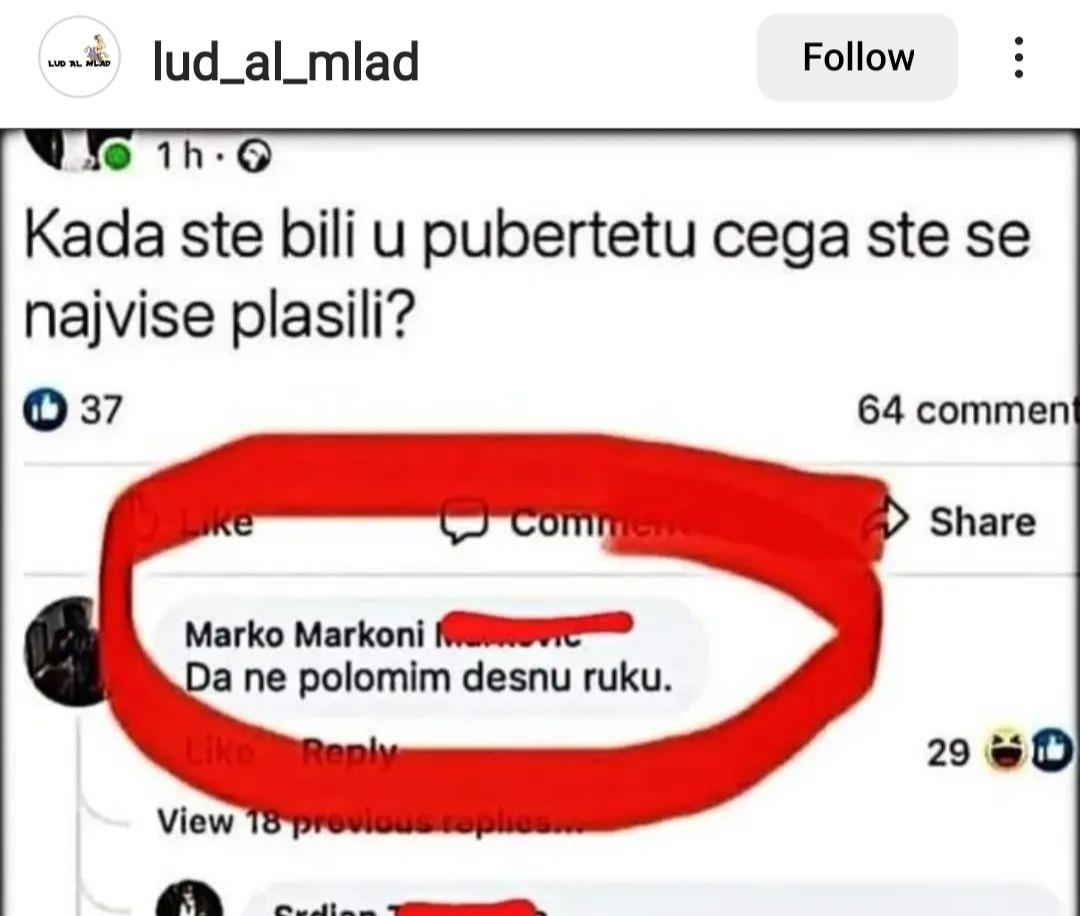Expand View 18 previous replies
The image size is (1080, 916).
[370, 821]
